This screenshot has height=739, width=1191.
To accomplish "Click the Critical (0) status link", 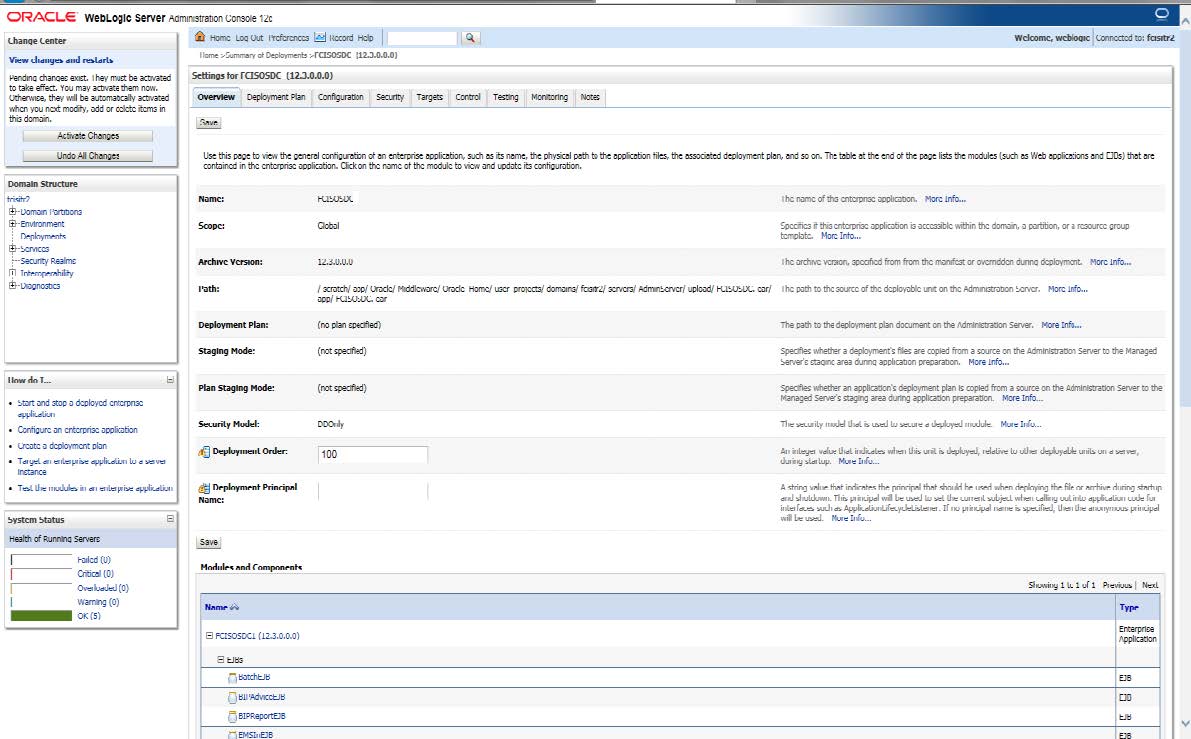I will (x=95, y=574).
